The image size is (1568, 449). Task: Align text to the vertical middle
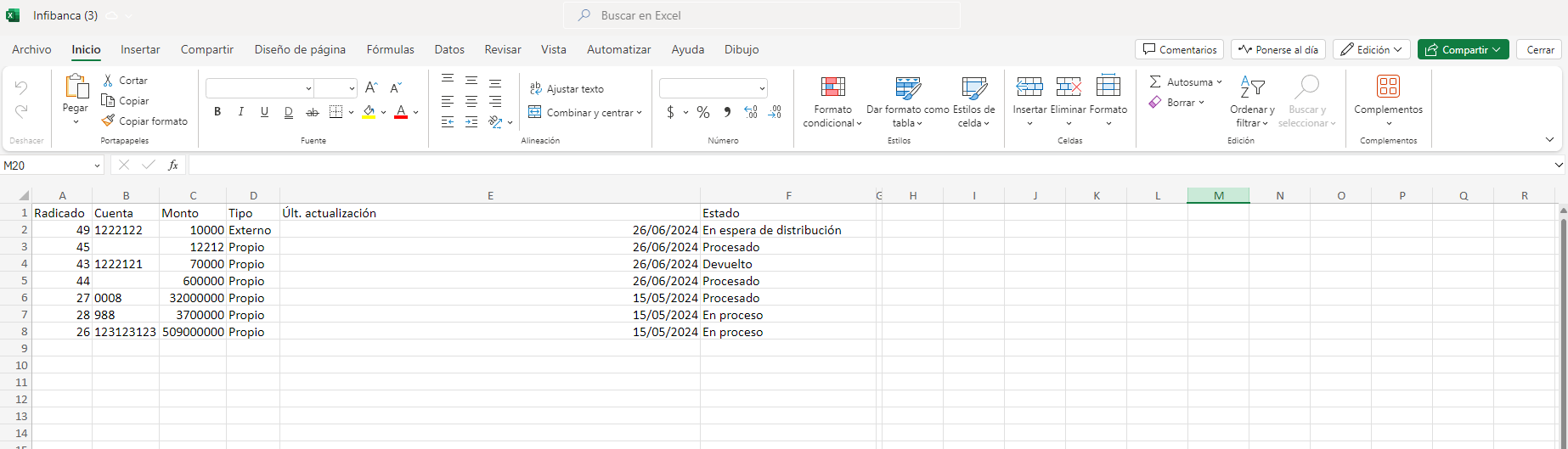(471, 80)
